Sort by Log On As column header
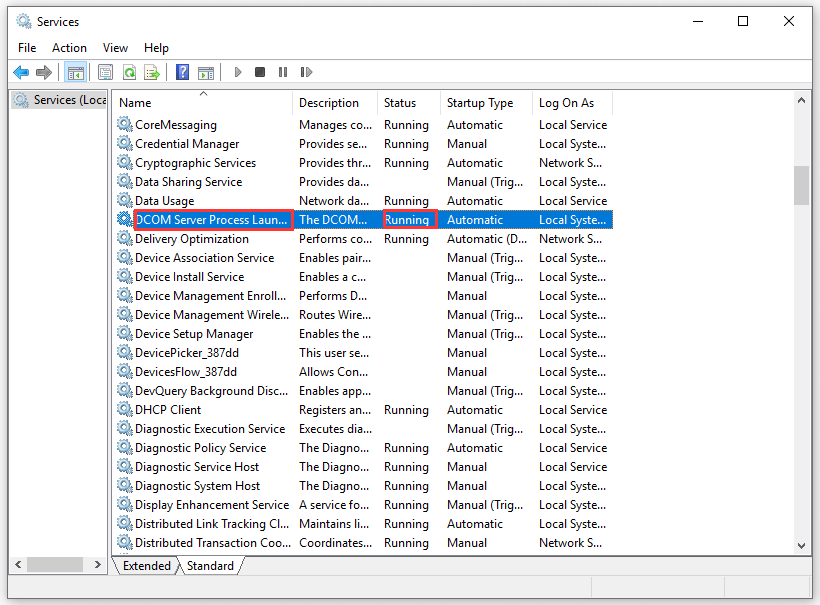 (573, 103)
